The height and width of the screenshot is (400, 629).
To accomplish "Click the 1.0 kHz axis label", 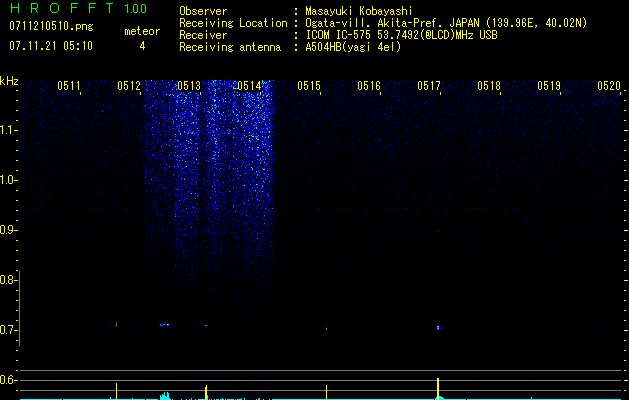I will tap(8, 180).
